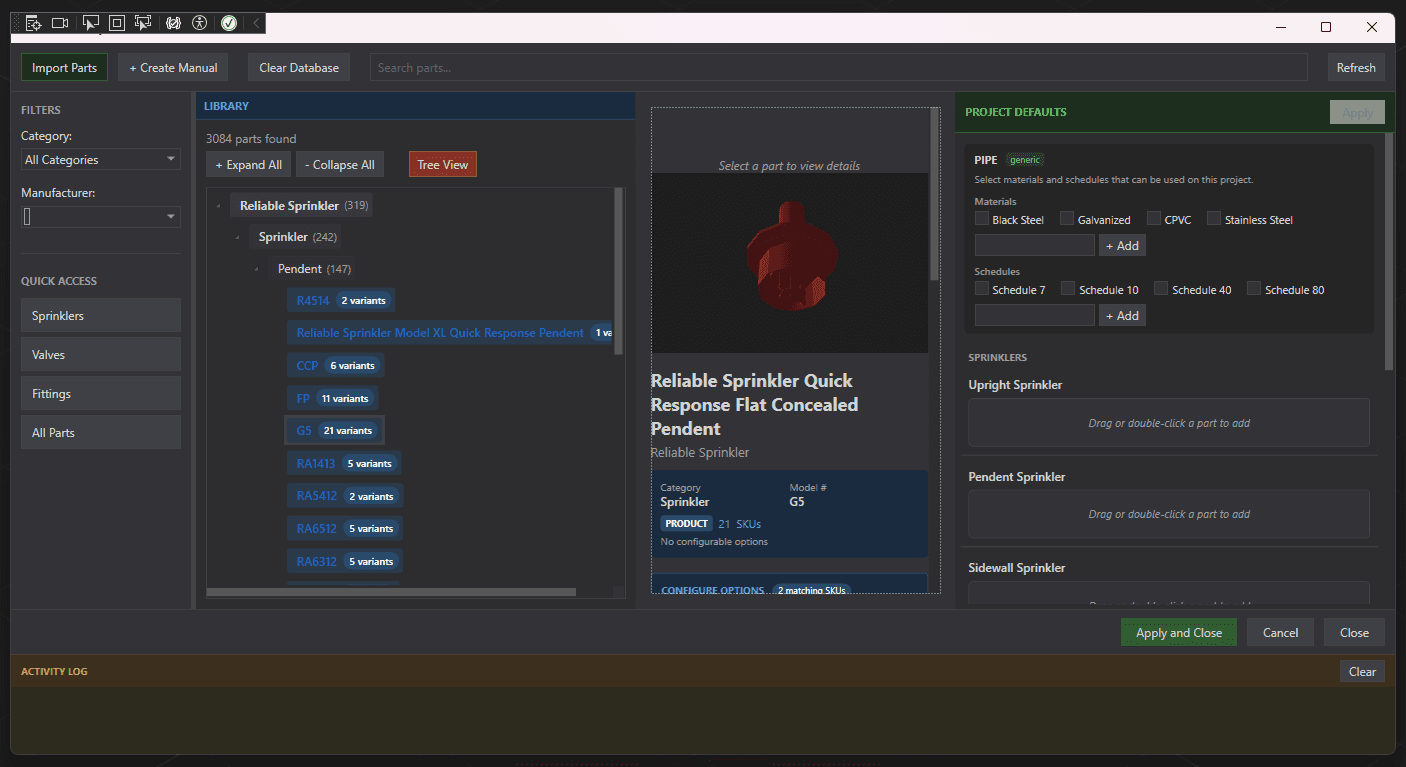Enable the CPVC material checkbox
This screenshot has width=1406, height=767.
tap(1154, 219)
